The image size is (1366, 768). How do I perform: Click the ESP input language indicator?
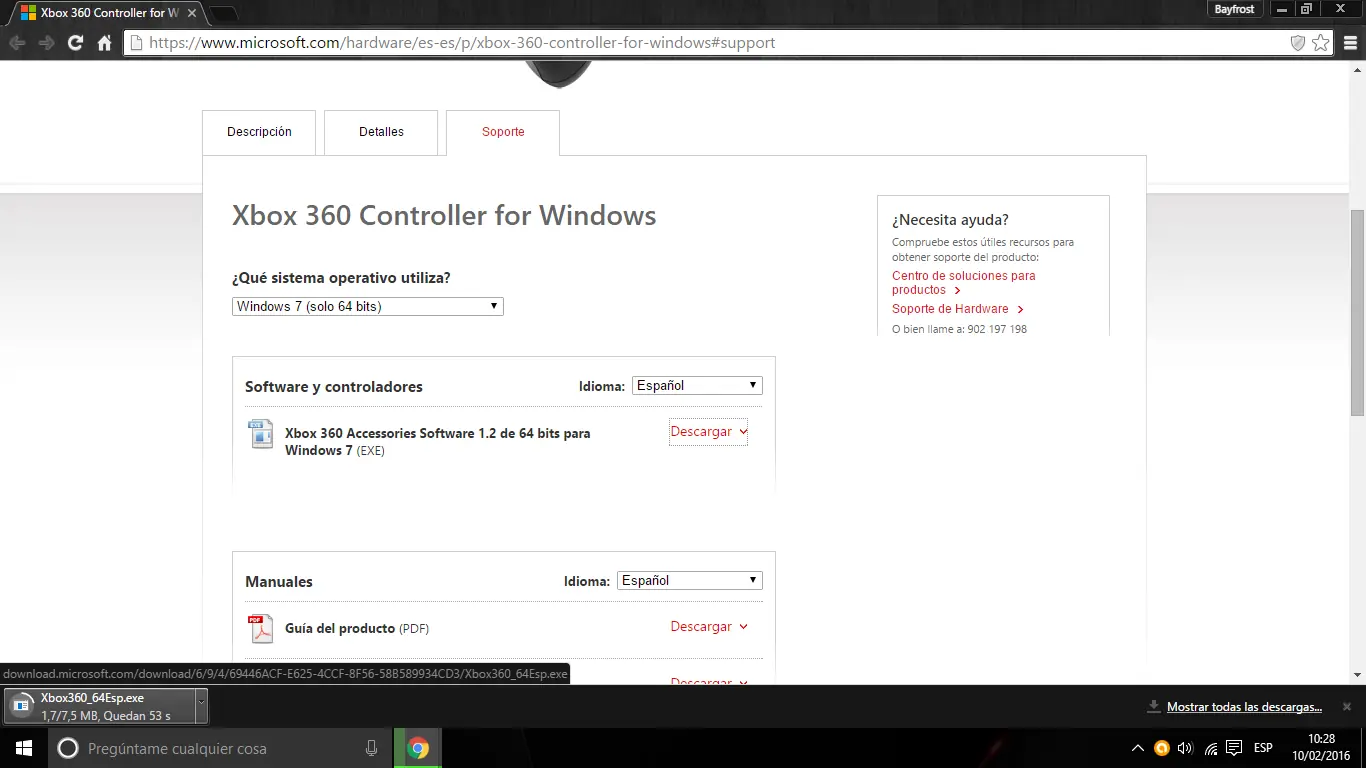tap(1263, 748)
